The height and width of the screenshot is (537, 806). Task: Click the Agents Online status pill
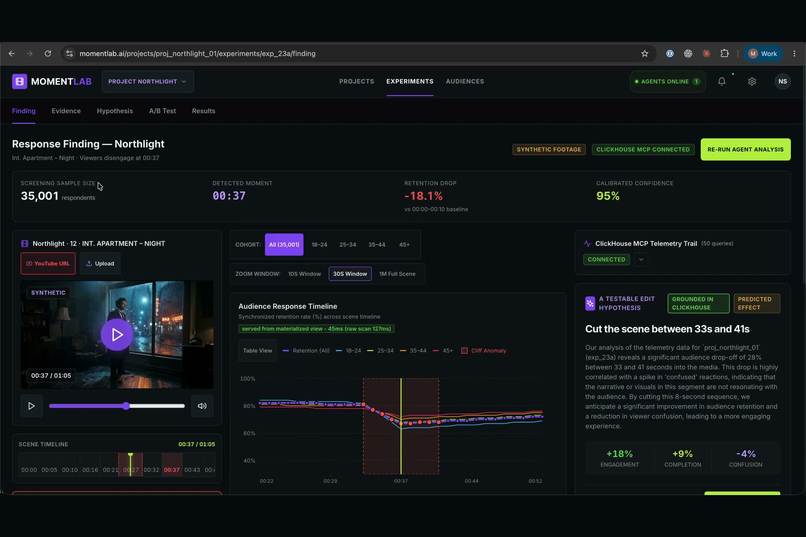coord(667,81)
